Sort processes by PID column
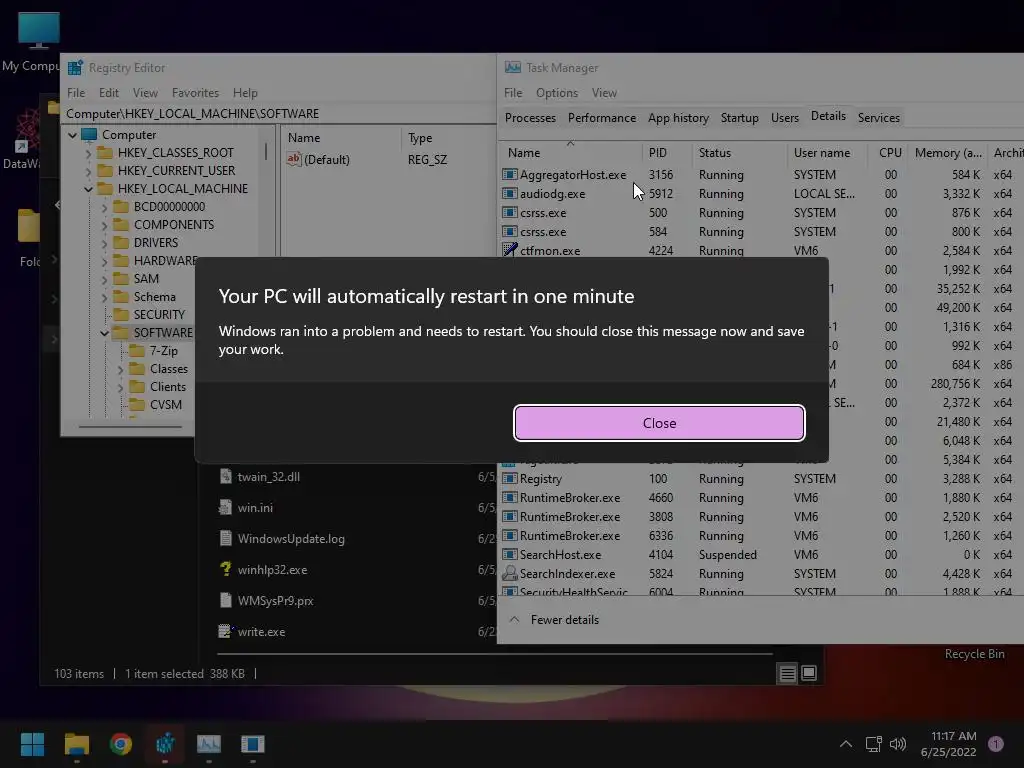Screen dimensions: 1024x768 (658, 153)
